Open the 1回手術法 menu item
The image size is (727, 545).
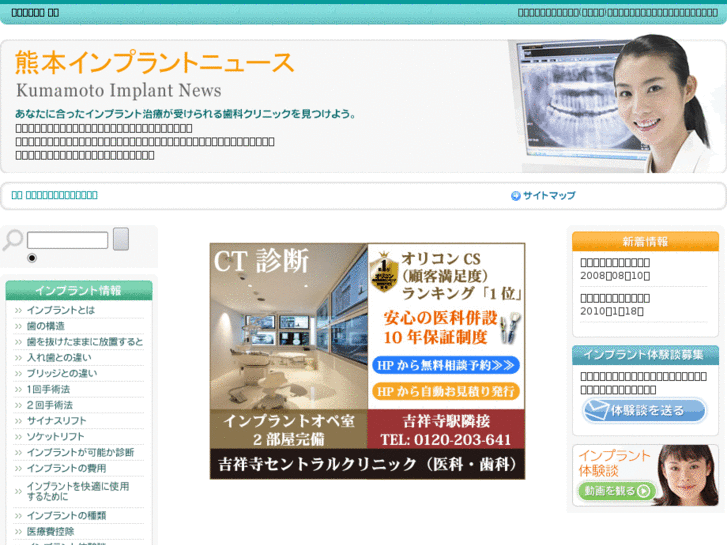point(48,389)
